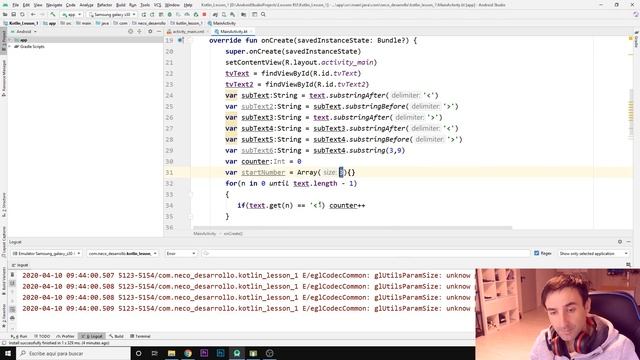The height and width of the screenshot is (360, 640).
Task: Click the Back navigation arrow
Action: [33, 14]
